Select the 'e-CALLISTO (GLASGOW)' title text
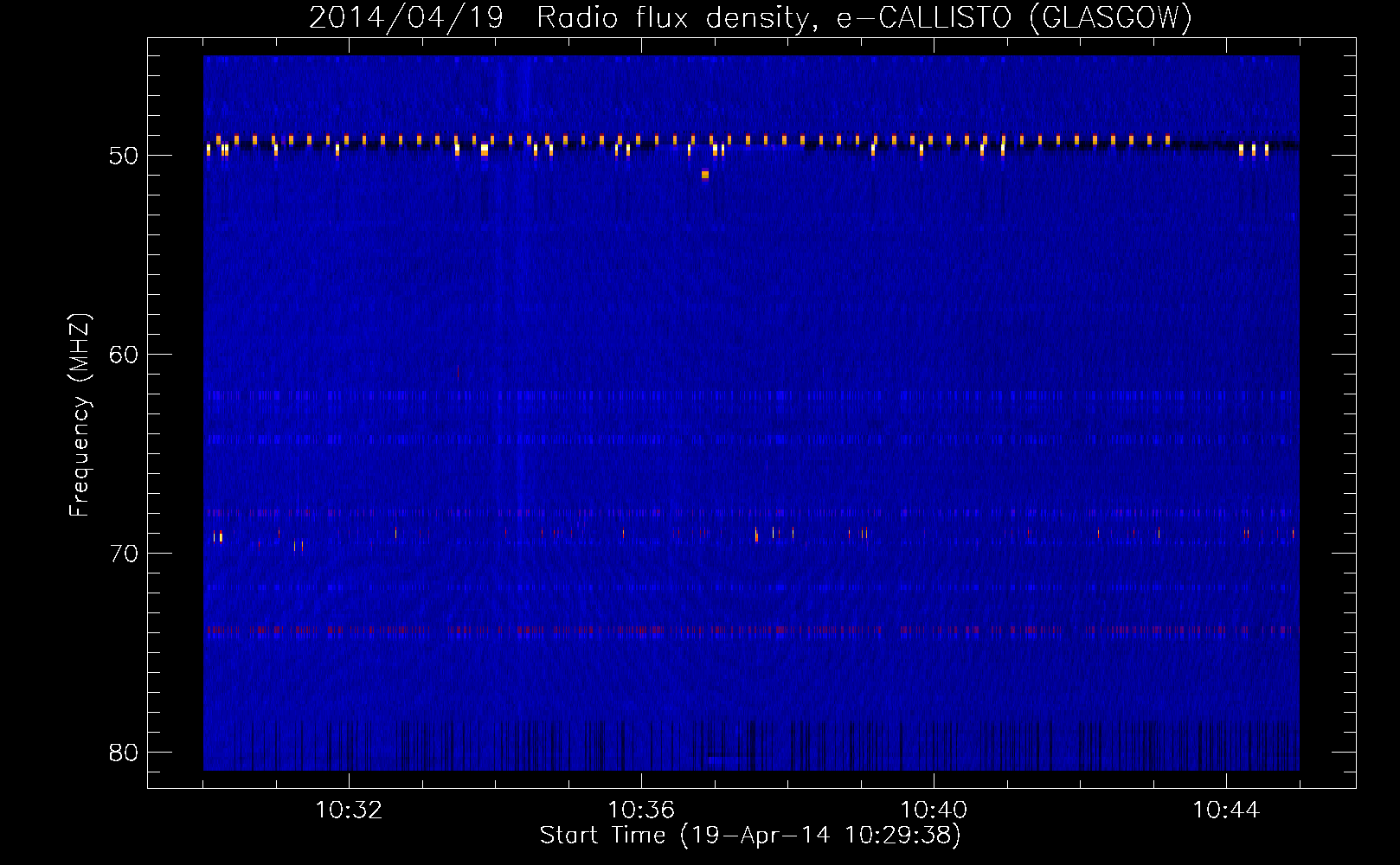Image resolution: width=1400 pixels, height=865 pixels. (x=1015, y=17)
